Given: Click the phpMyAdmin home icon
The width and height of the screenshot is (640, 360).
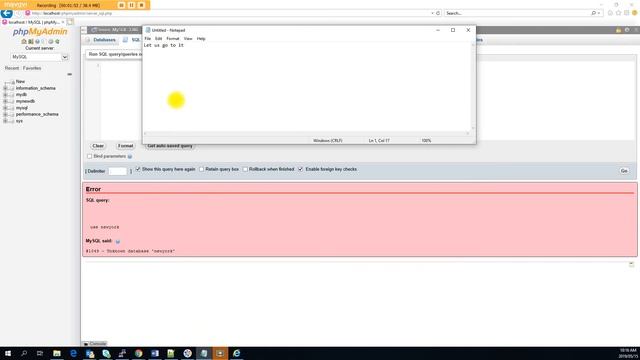Looking at the screenshot, I should [x=24, y=41].
